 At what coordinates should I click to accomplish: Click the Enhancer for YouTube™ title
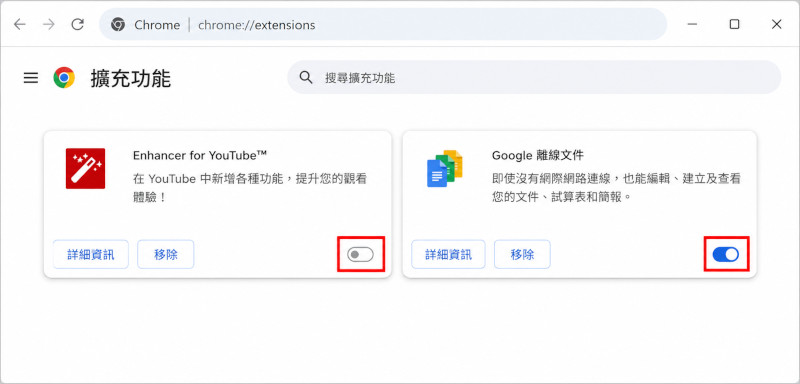tap(200, 155)
